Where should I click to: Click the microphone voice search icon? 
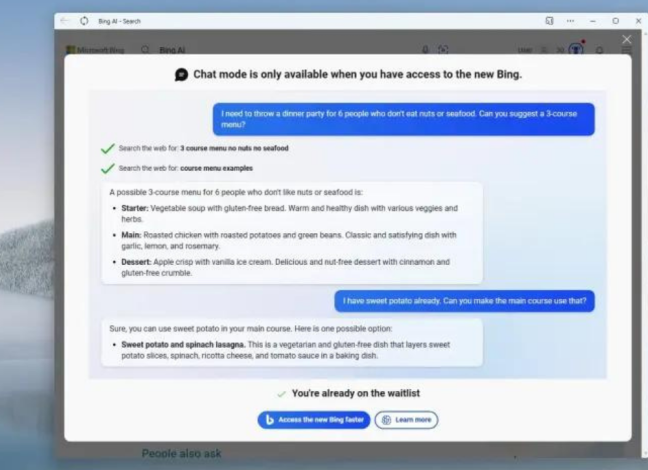click(x=425, y=50)
